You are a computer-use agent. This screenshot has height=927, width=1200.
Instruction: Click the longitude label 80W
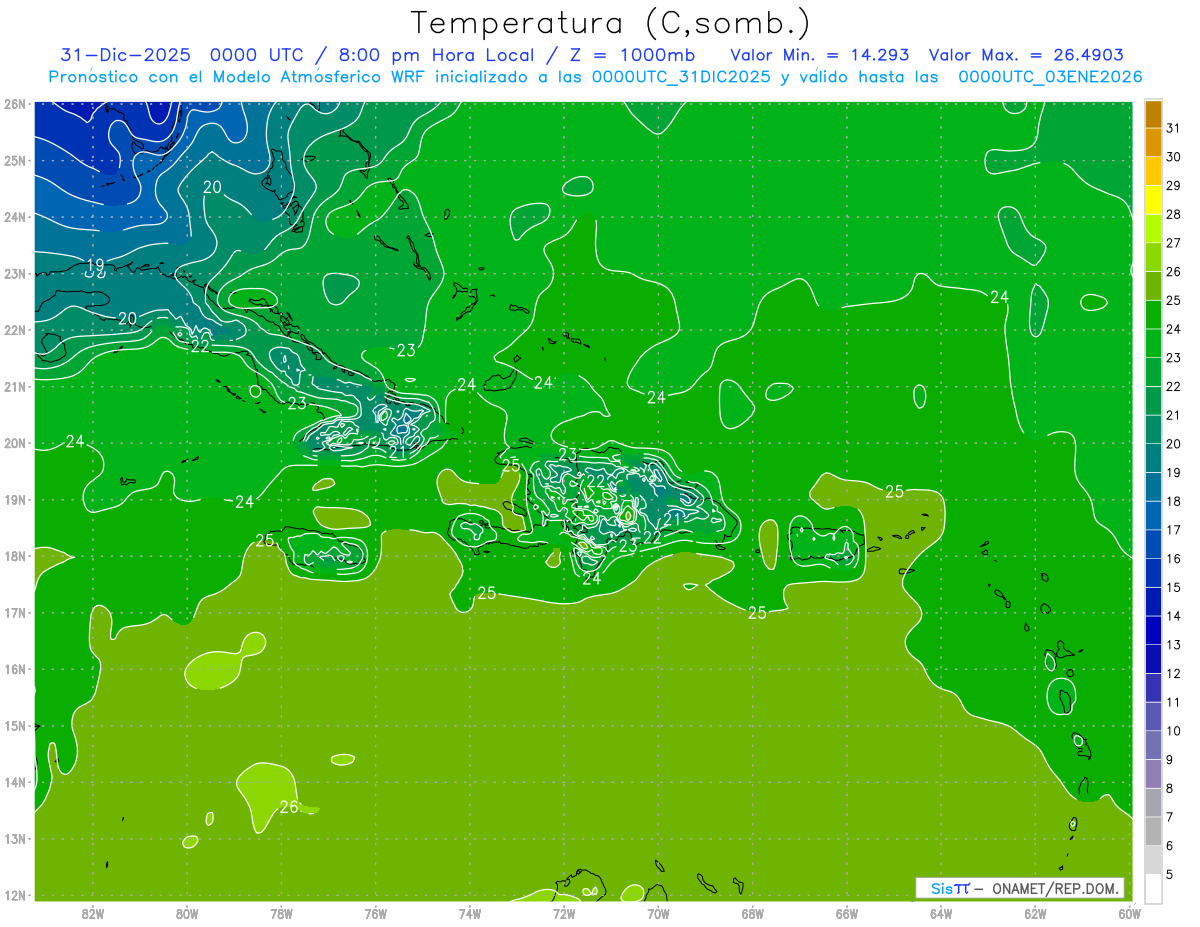tap(187, 913)
